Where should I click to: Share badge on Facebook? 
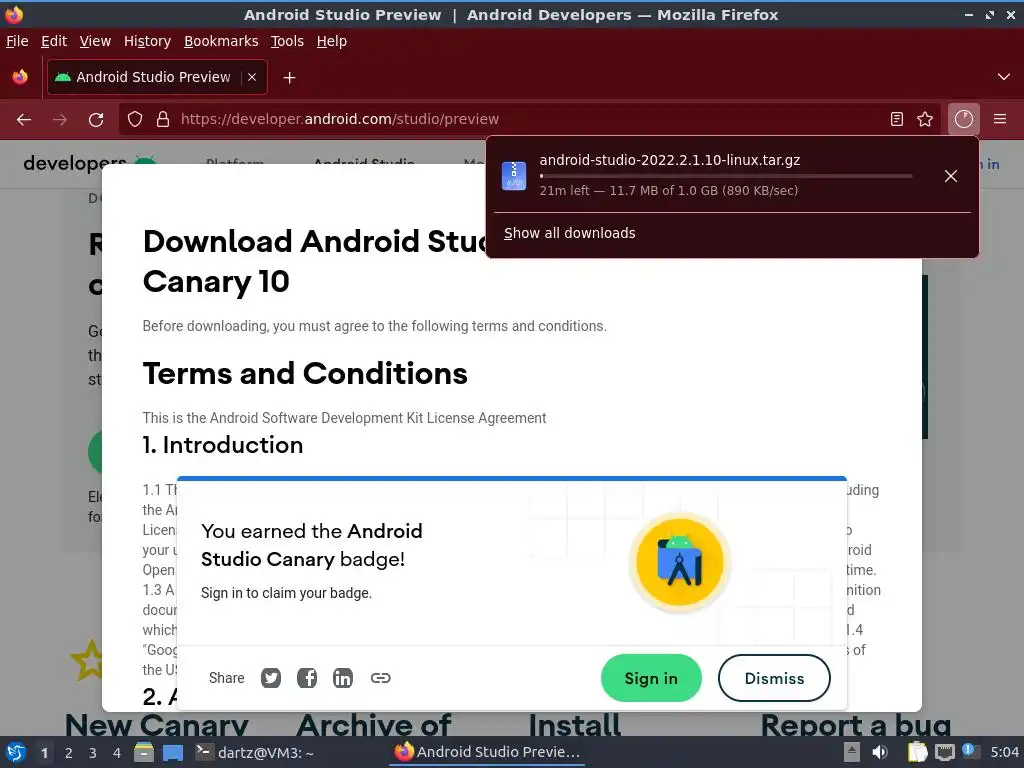(307, 678)
